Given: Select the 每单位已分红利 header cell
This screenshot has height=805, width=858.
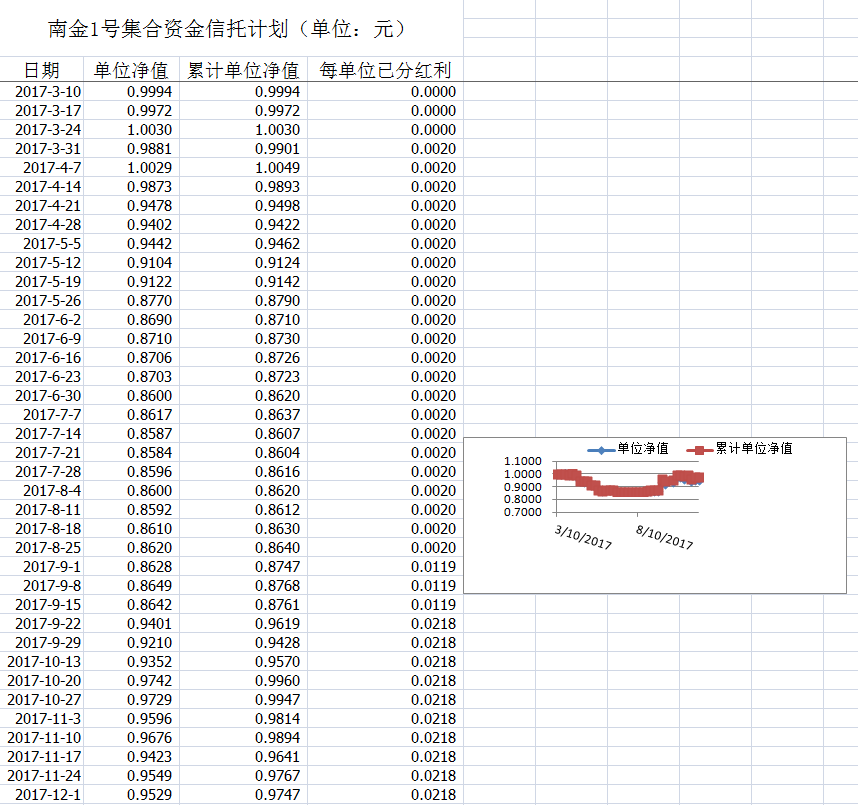Looking at the screenshot, I should 384,70.
